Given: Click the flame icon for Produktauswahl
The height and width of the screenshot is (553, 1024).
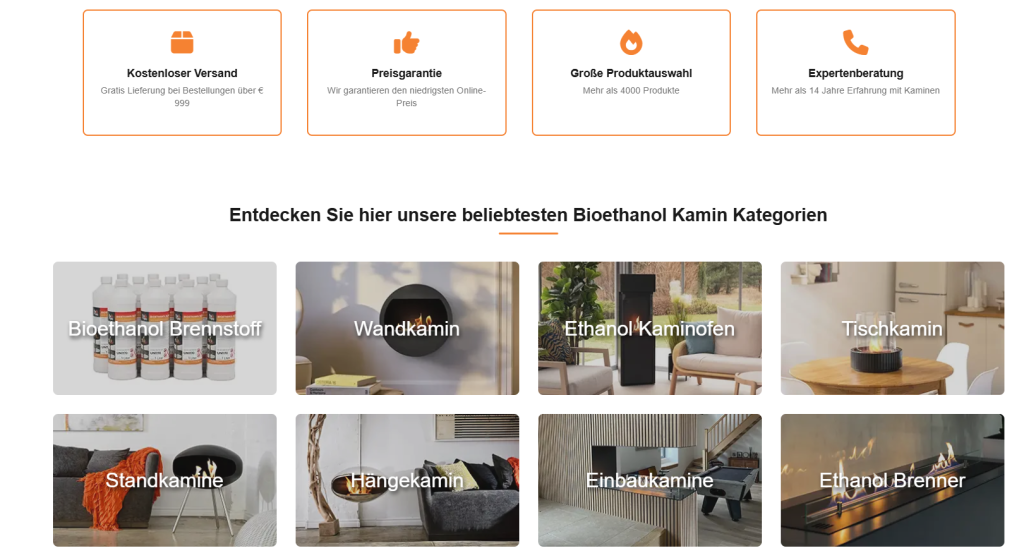Looking at the screenshot, I should [x=631, y=42].
